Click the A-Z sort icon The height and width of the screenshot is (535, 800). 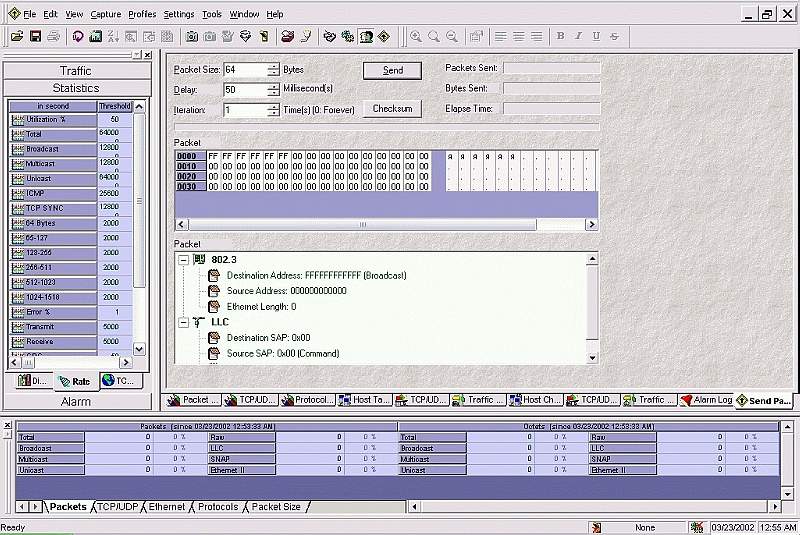point(113,36)
